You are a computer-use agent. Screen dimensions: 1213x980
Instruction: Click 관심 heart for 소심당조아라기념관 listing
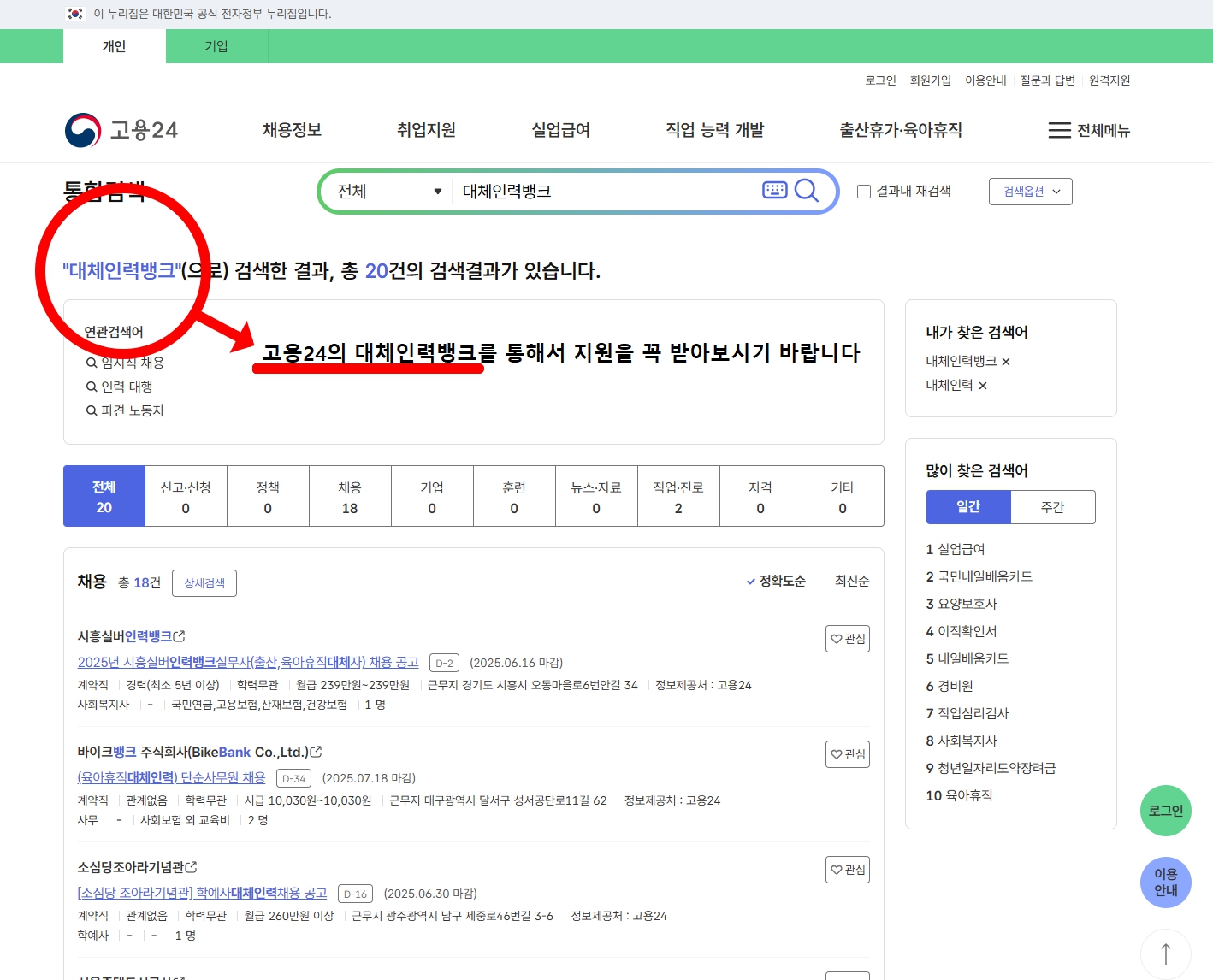847,870
